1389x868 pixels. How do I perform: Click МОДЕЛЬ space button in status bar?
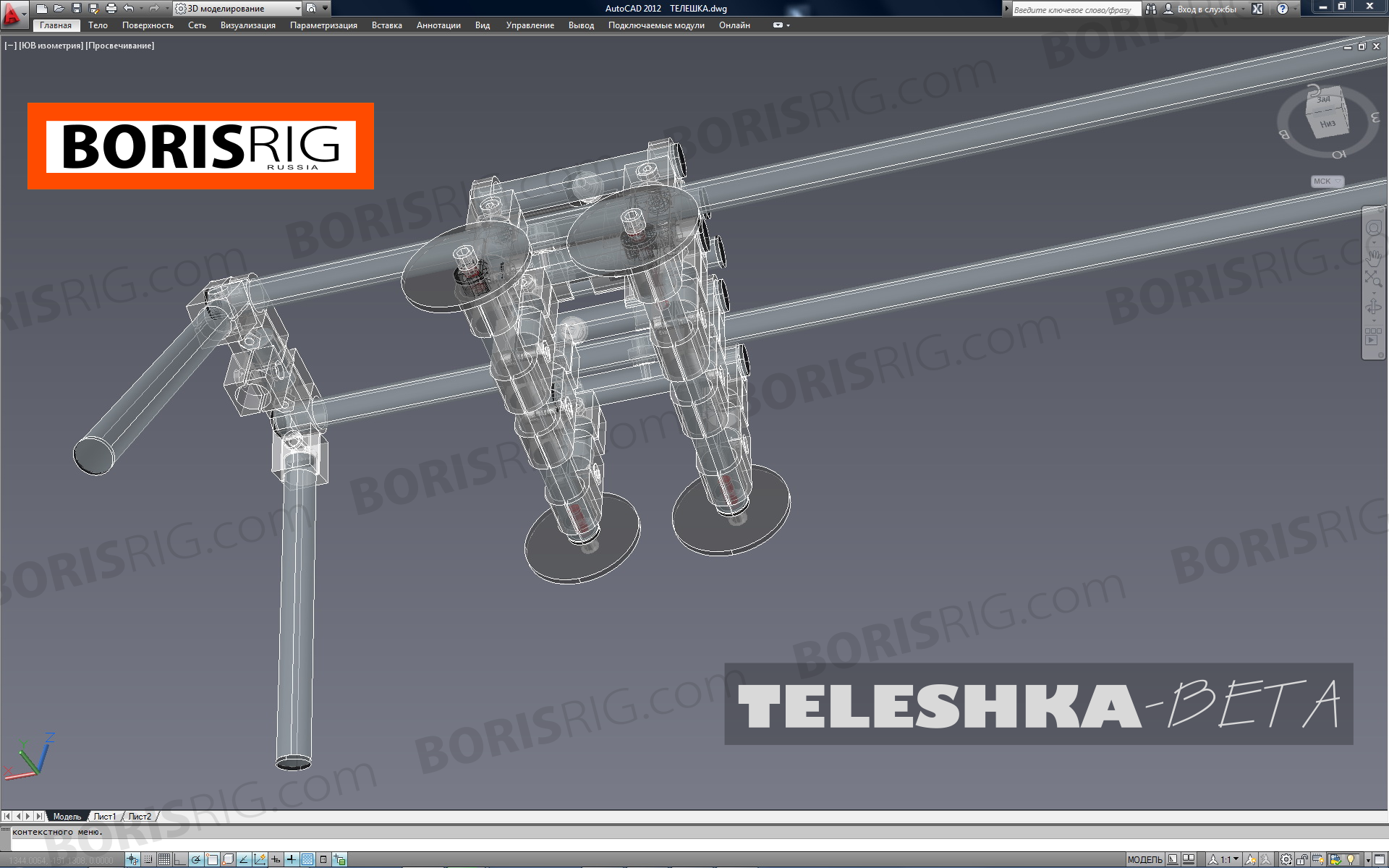pyautogui.click(x=1145, y=860)
